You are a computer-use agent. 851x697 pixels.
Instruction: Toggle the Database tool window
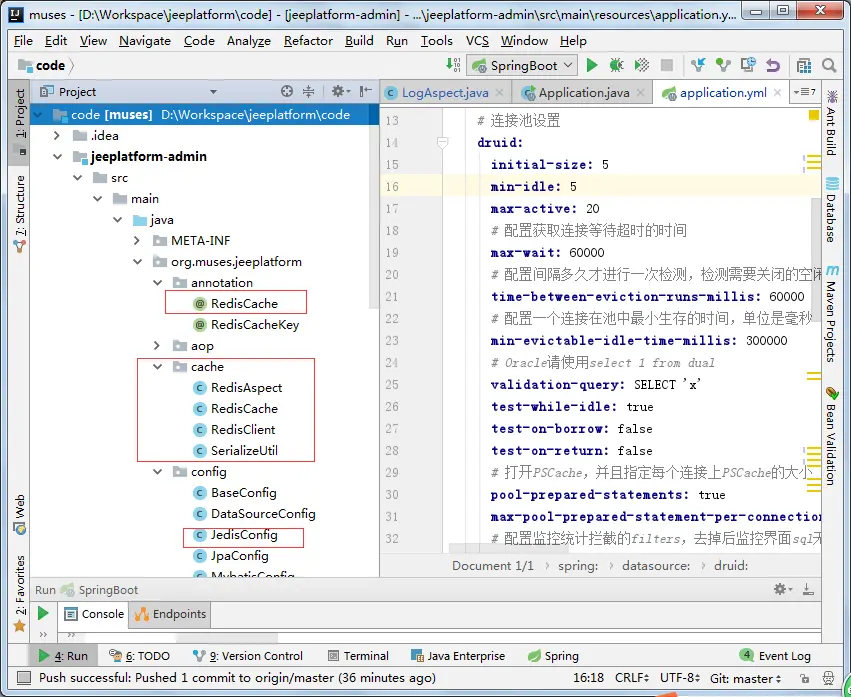click(831, 210)
